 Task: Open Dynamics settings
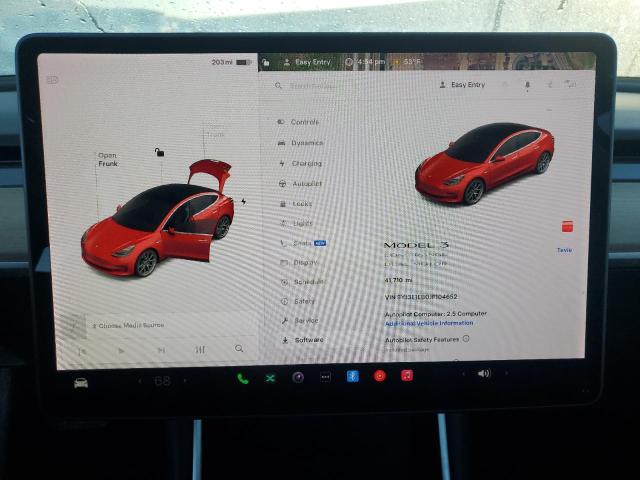pos(300,143)
